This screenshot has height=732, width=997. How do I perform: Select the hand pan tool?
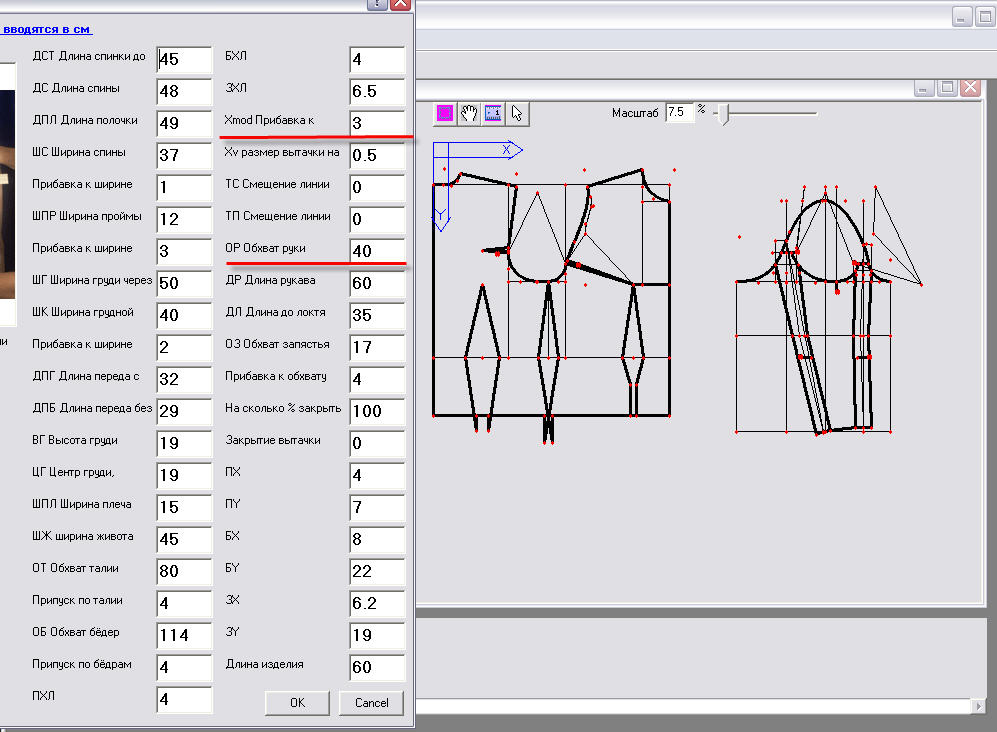pyautogui.click(x=469, y=113)
